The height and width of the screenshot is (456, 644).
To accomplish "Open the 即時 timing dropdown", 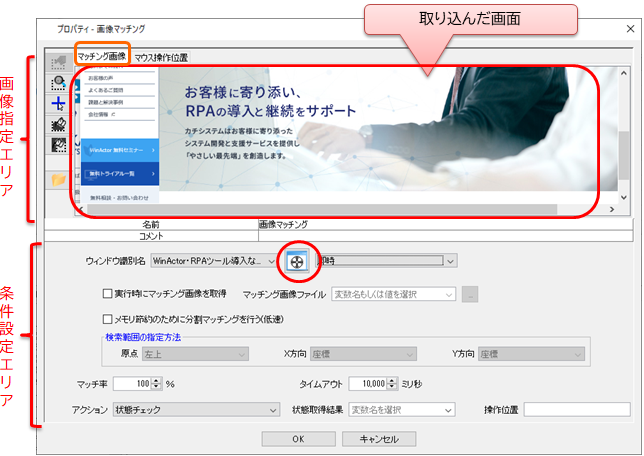I will coord(386,261).
